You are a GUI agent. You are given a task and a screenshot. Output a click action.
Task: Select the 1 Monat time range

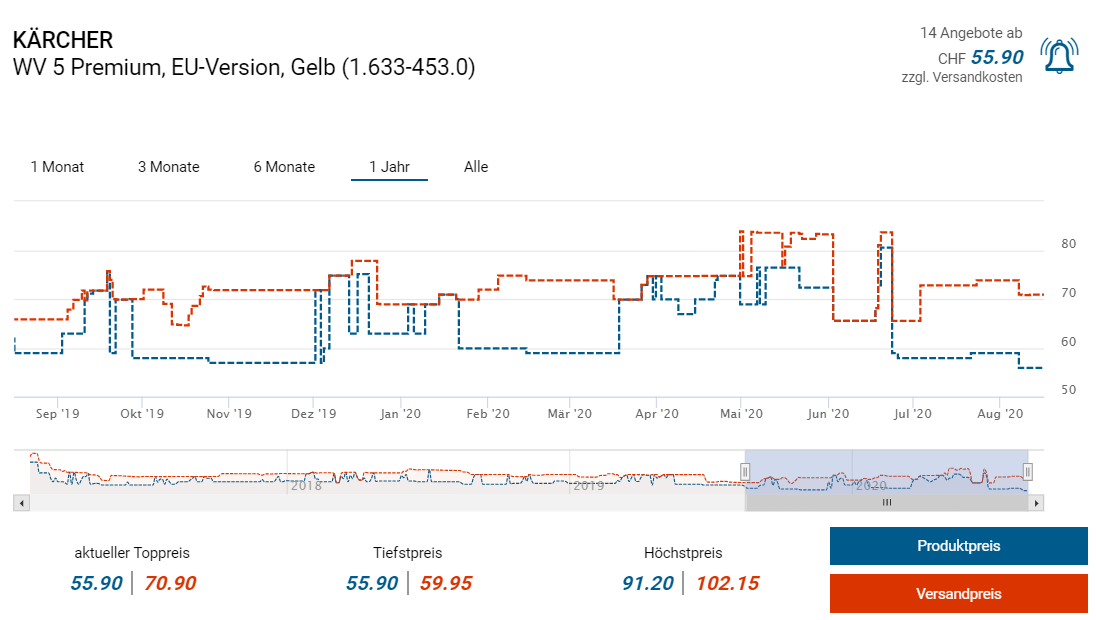(57, 167)
